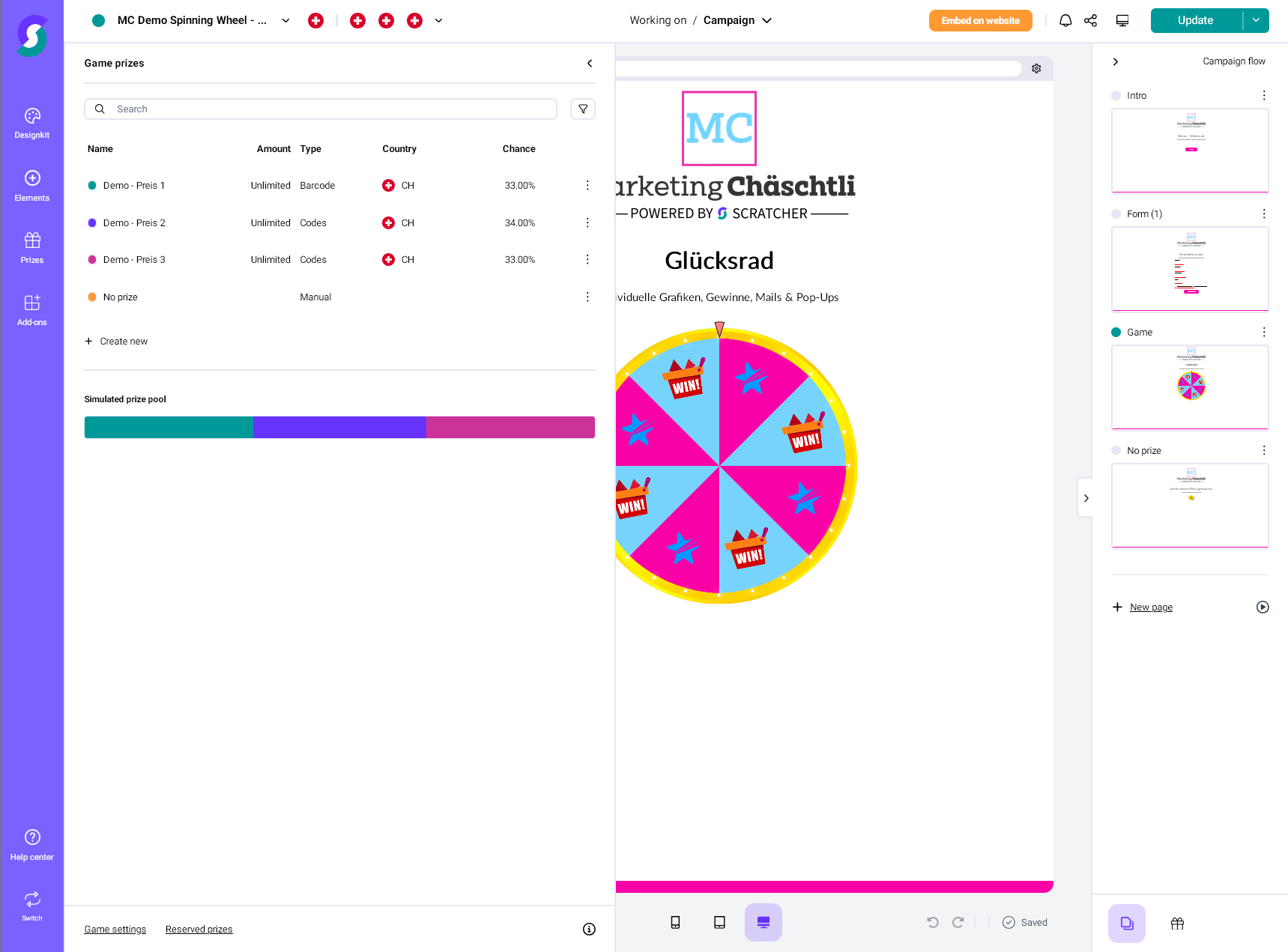The height and width of the screenshot is (952, 1288).
Task: Select the Designkit sidebar icon
Action: 31,122
